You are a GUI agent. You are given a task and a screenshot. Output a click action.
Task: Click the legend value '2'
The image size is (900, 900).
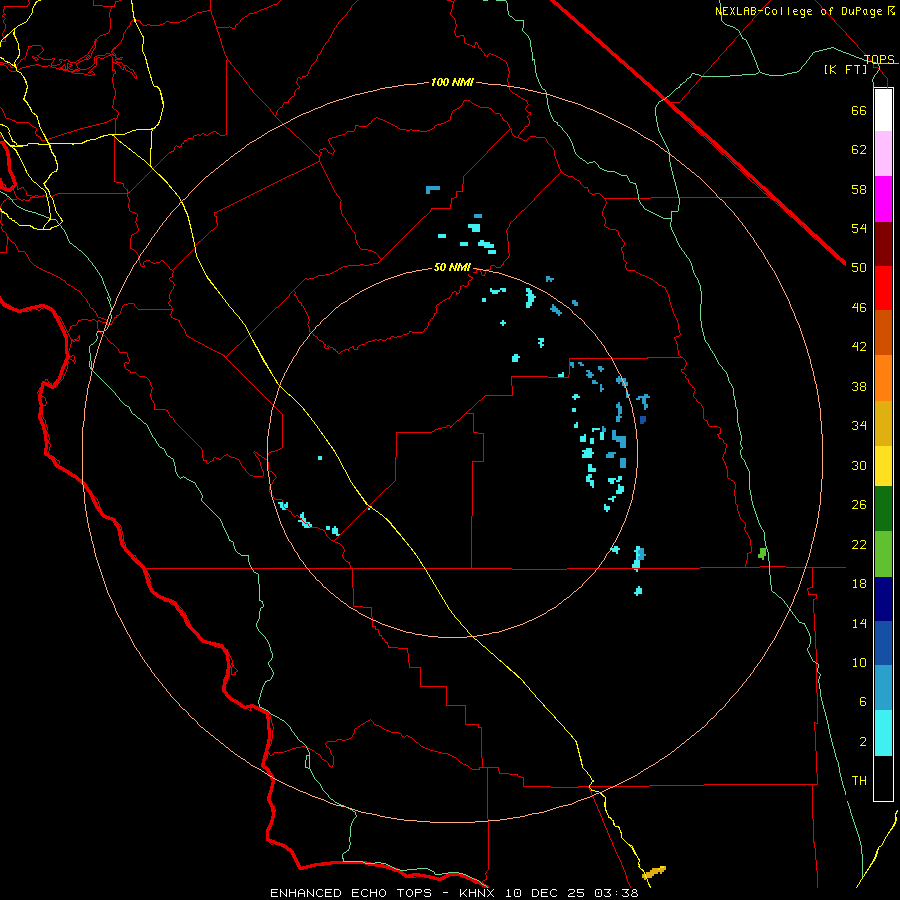point(863,742)
